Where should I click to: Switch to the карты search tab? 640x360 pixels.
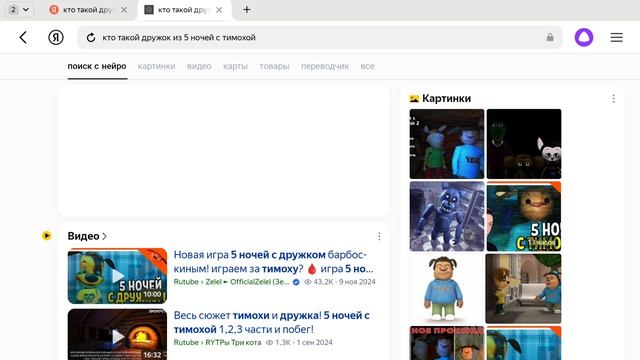[x=235, y=66]
